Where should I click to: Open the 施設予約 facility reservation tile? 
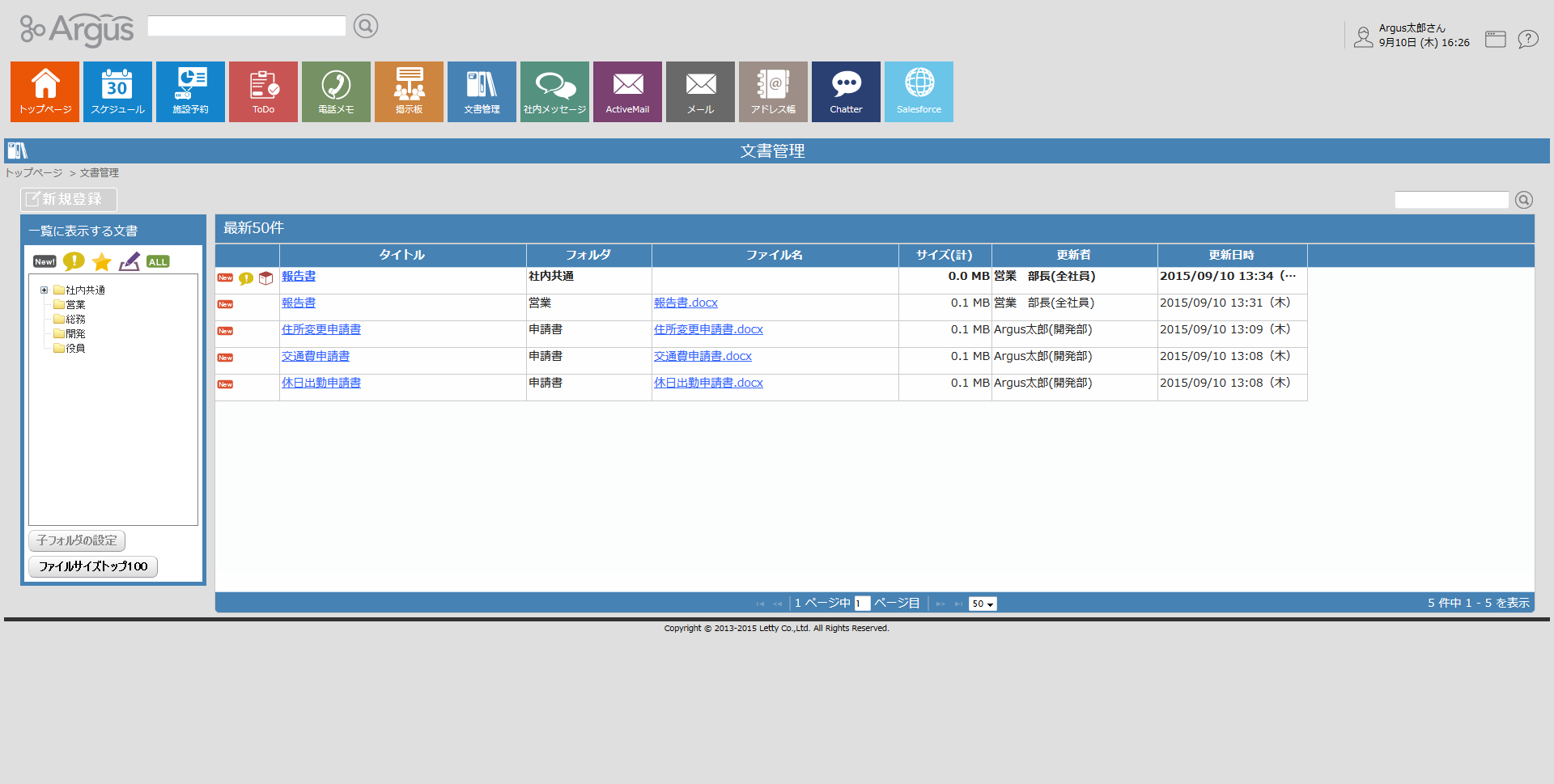pos(191,91)
